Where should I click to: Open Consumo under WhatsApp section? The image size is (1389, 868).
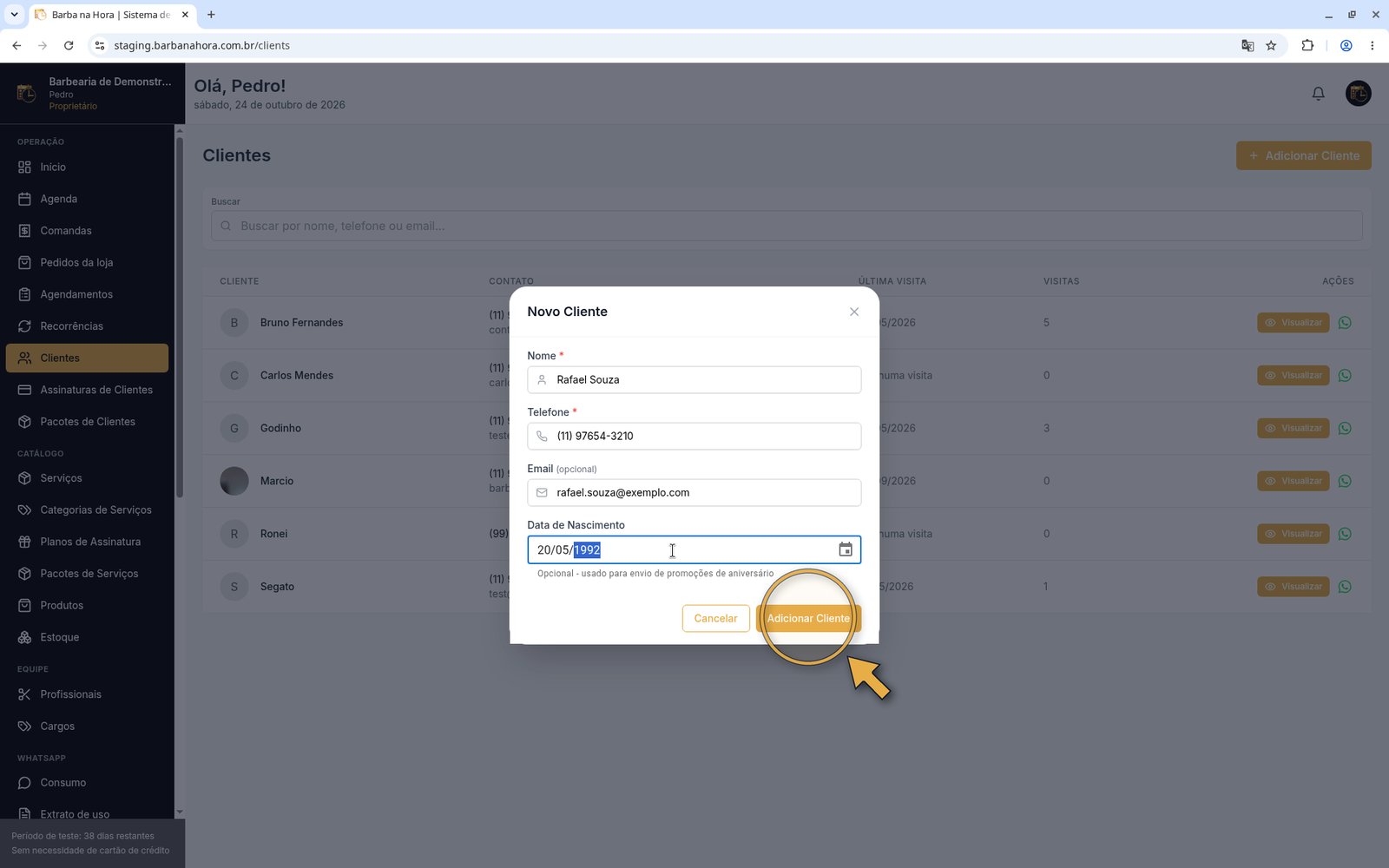coord(87,783)
